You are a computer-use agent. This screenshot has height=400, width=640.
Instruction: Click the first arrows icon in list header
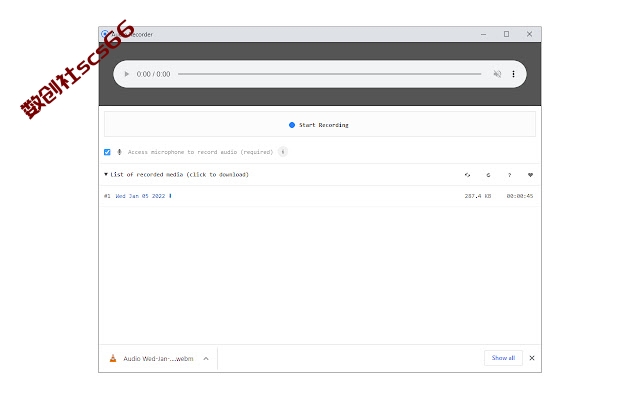click(467, 175)
